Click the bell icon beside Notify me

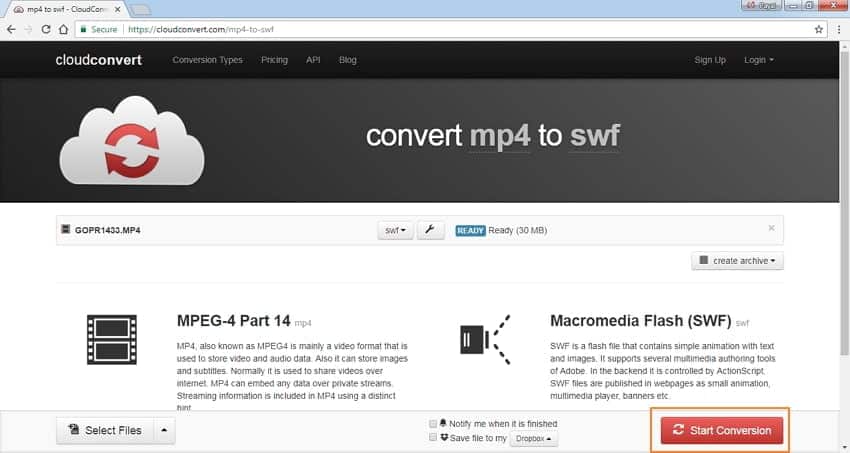tap(443, 423)
